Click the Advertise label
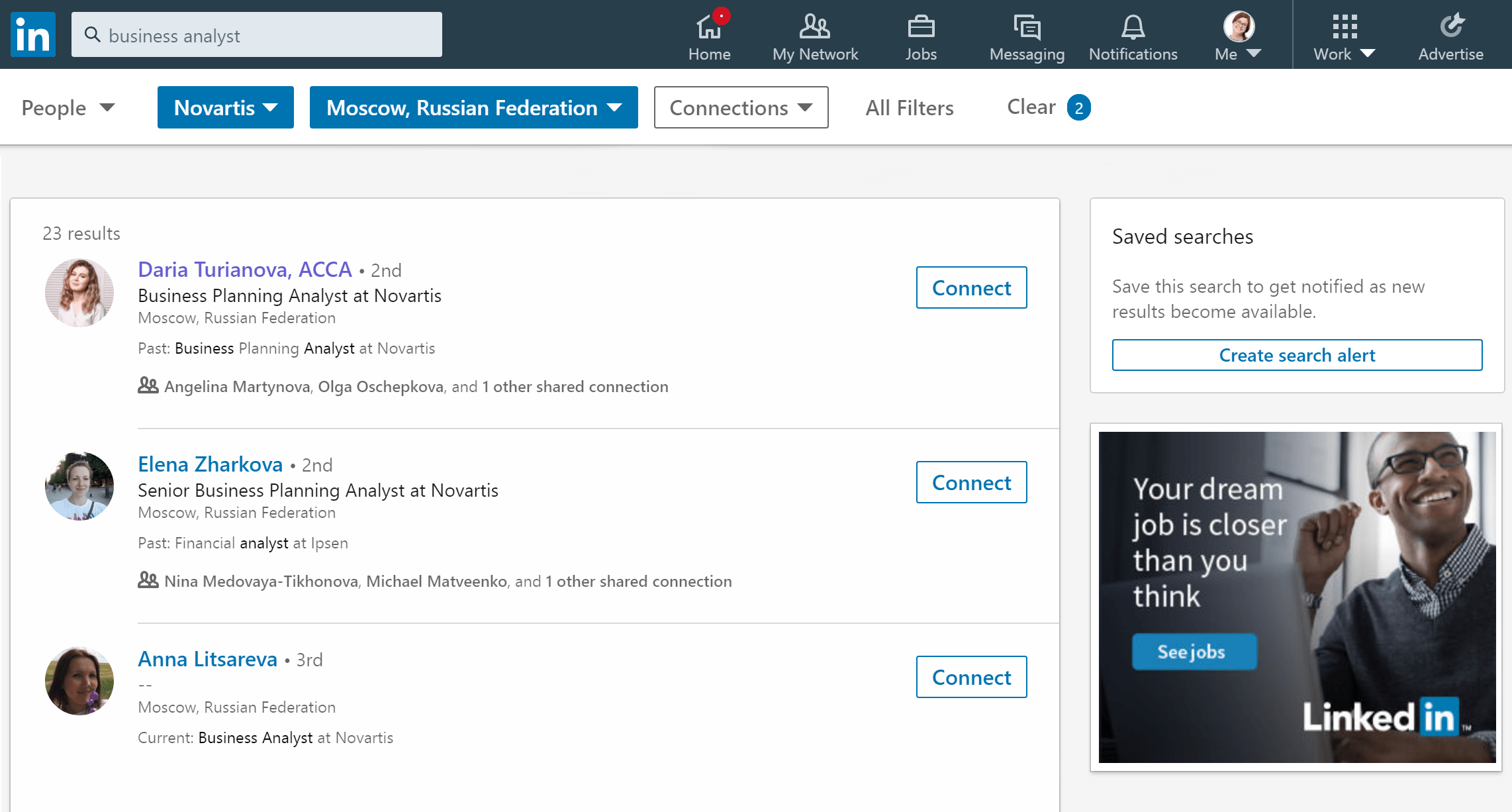The image size is (1512, 812). 1451,54
